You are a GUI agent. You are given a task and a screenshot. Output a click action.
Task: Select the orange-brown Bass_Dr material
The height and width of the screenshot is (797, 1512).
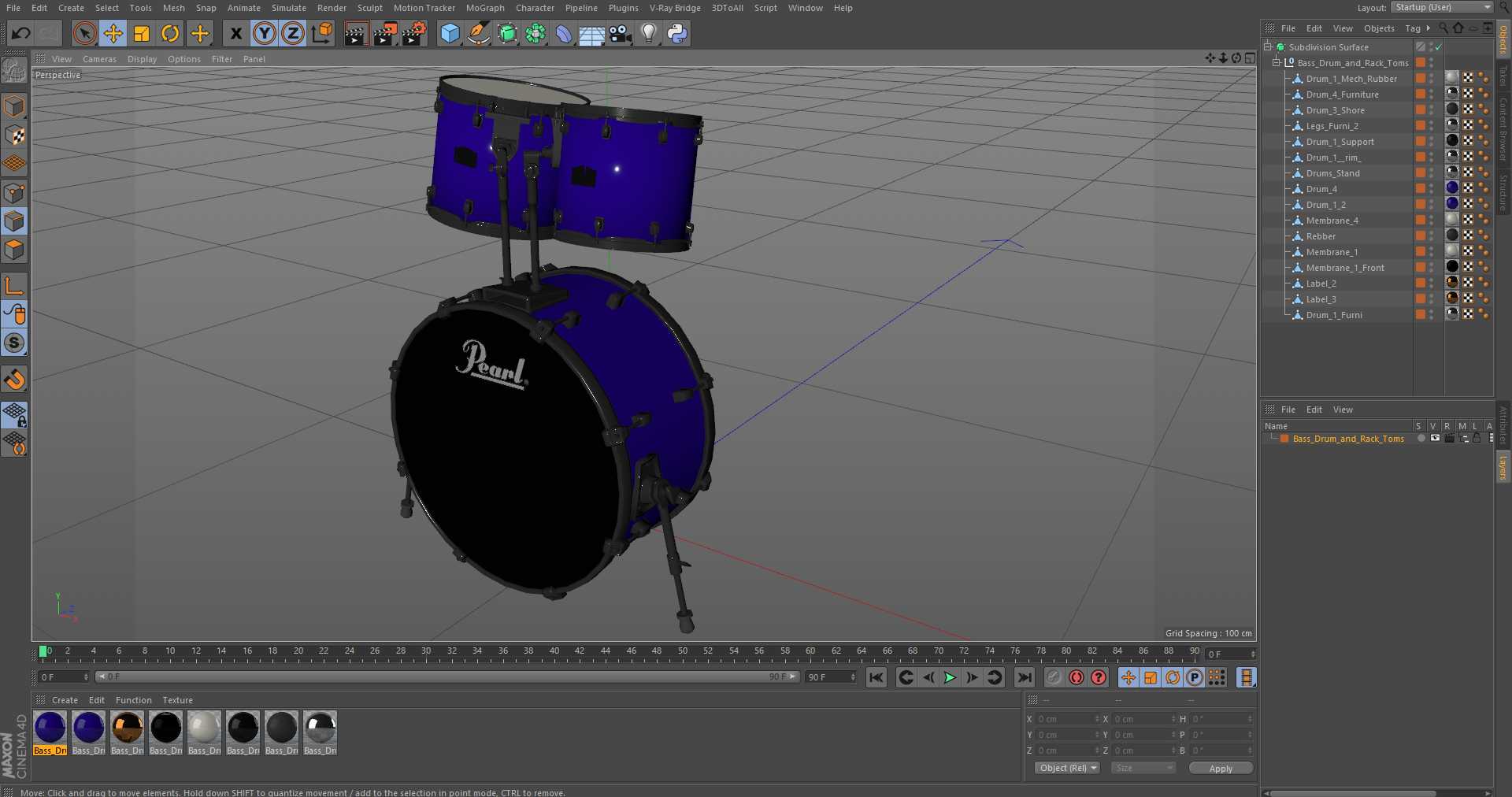(127, 733)
